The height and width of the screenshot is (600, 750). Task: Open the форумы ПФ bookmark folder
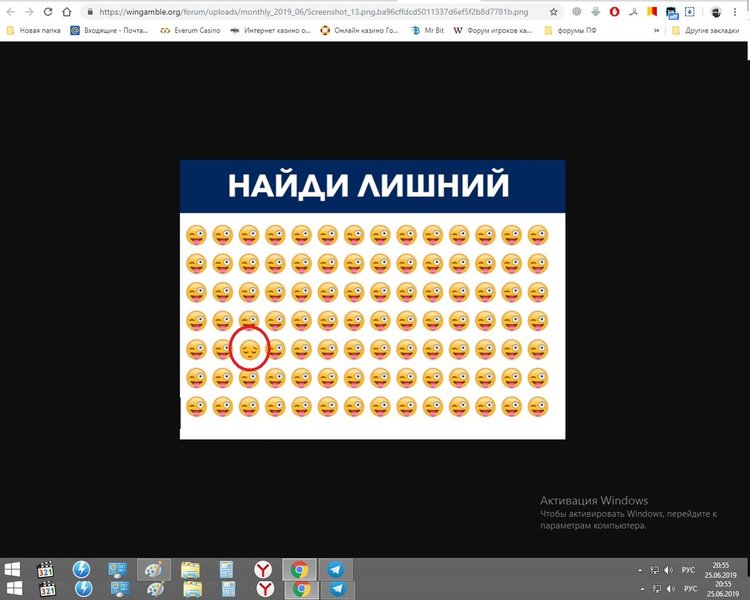point(581,31)
